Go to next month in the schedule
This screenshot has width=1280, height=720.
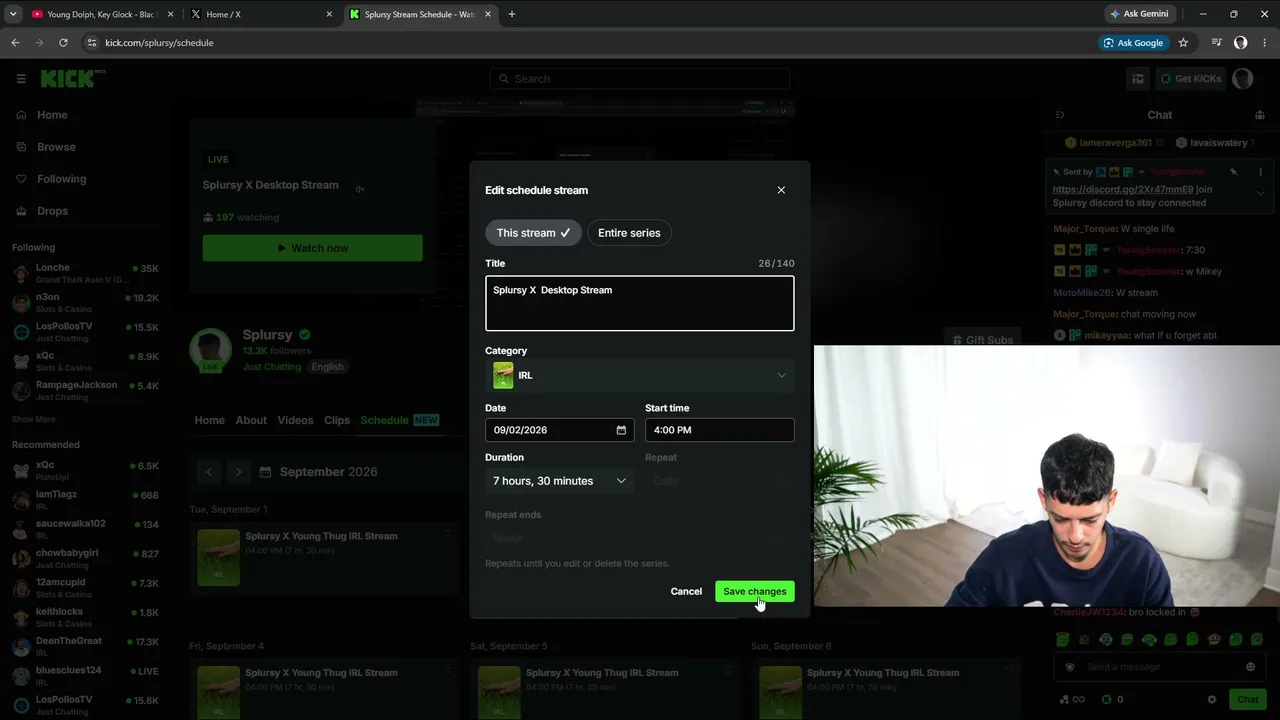238,472
